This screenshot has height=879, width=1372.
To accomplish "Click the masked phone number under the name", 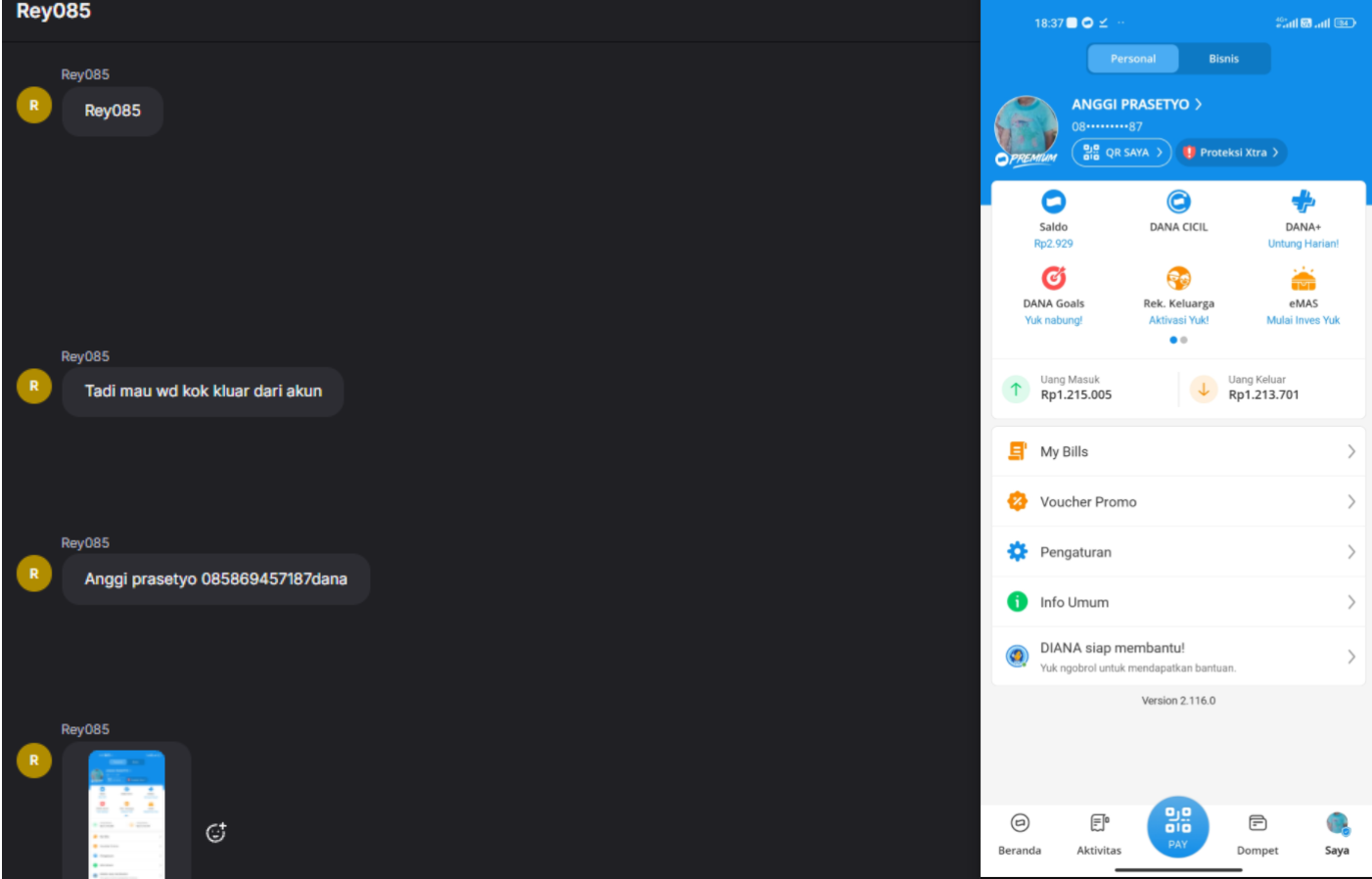I will pos(1107,126).
